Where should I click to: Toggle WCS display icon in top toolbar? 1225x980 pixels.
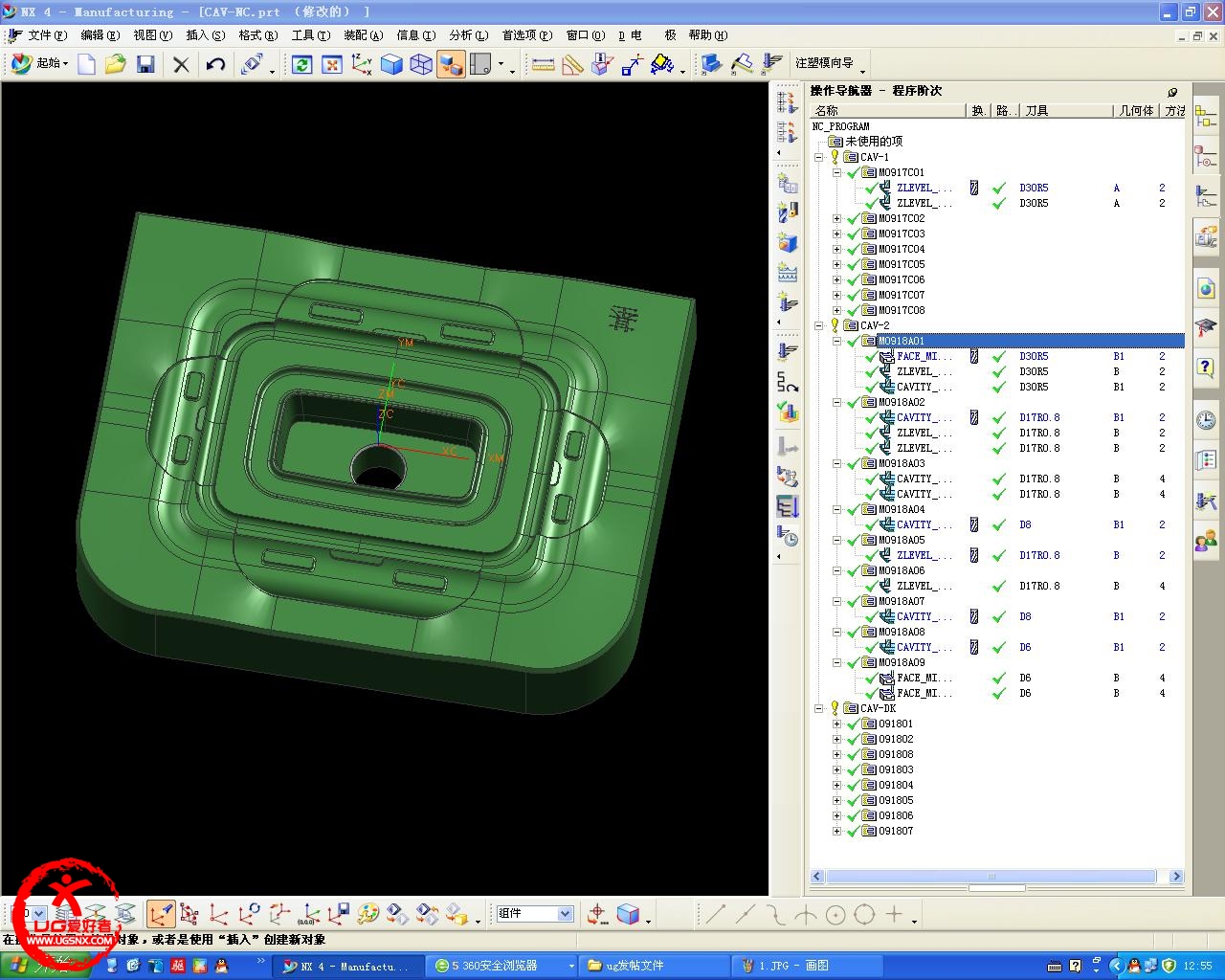[x=362, y=64]
